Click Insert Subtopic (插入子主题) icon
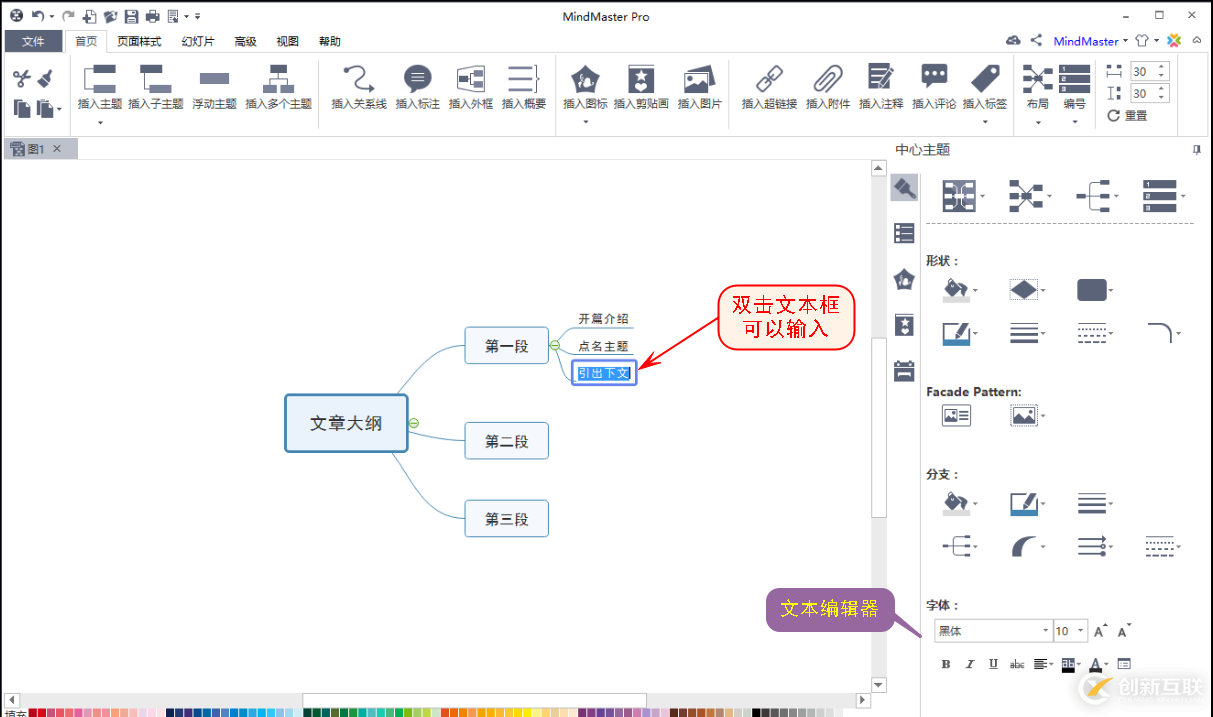The width and height of the screenshot is (1213, 717). (155, 78)
